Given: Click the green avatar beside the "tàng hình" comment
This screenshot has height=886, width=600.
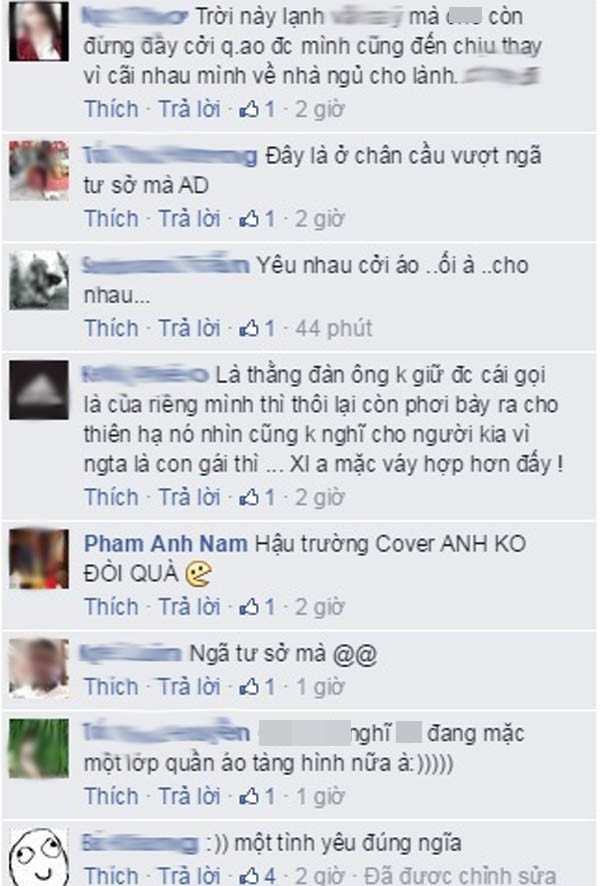Looking at the screenshot, I should 39,749.
